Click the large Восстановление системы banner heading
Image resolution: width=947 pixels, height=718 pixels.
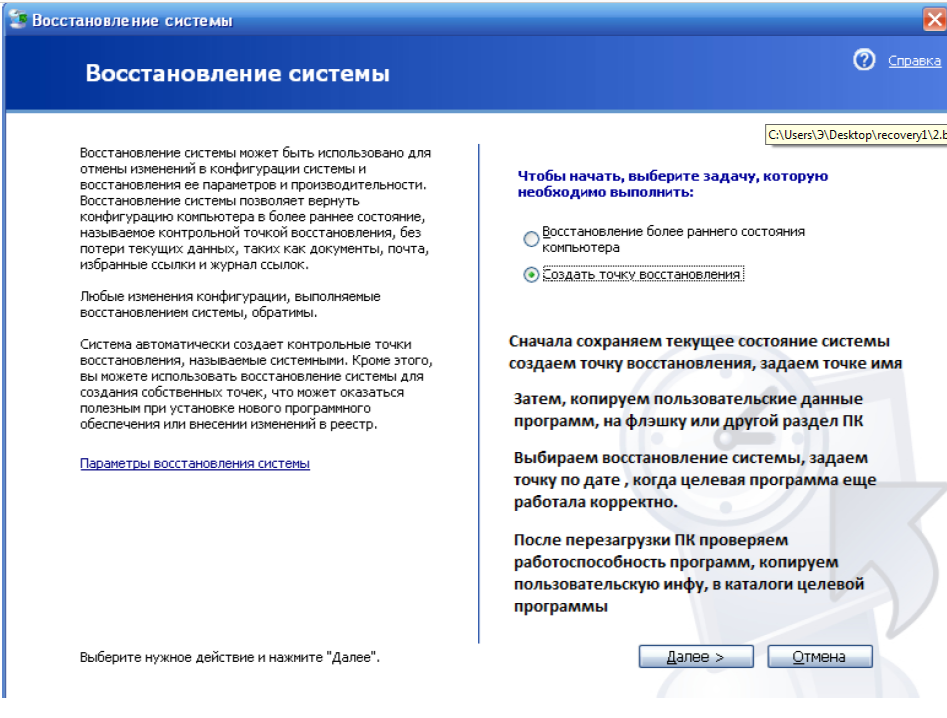(x=237, y=73)
